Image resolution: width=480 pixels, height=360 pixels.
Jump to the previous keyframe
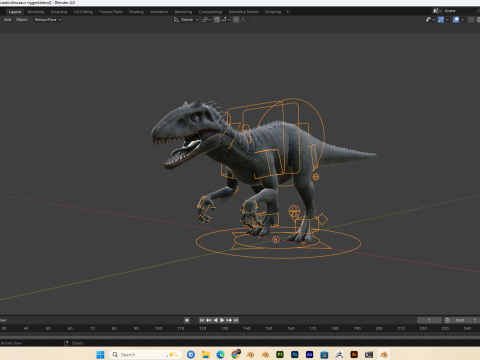click(209, 320)
